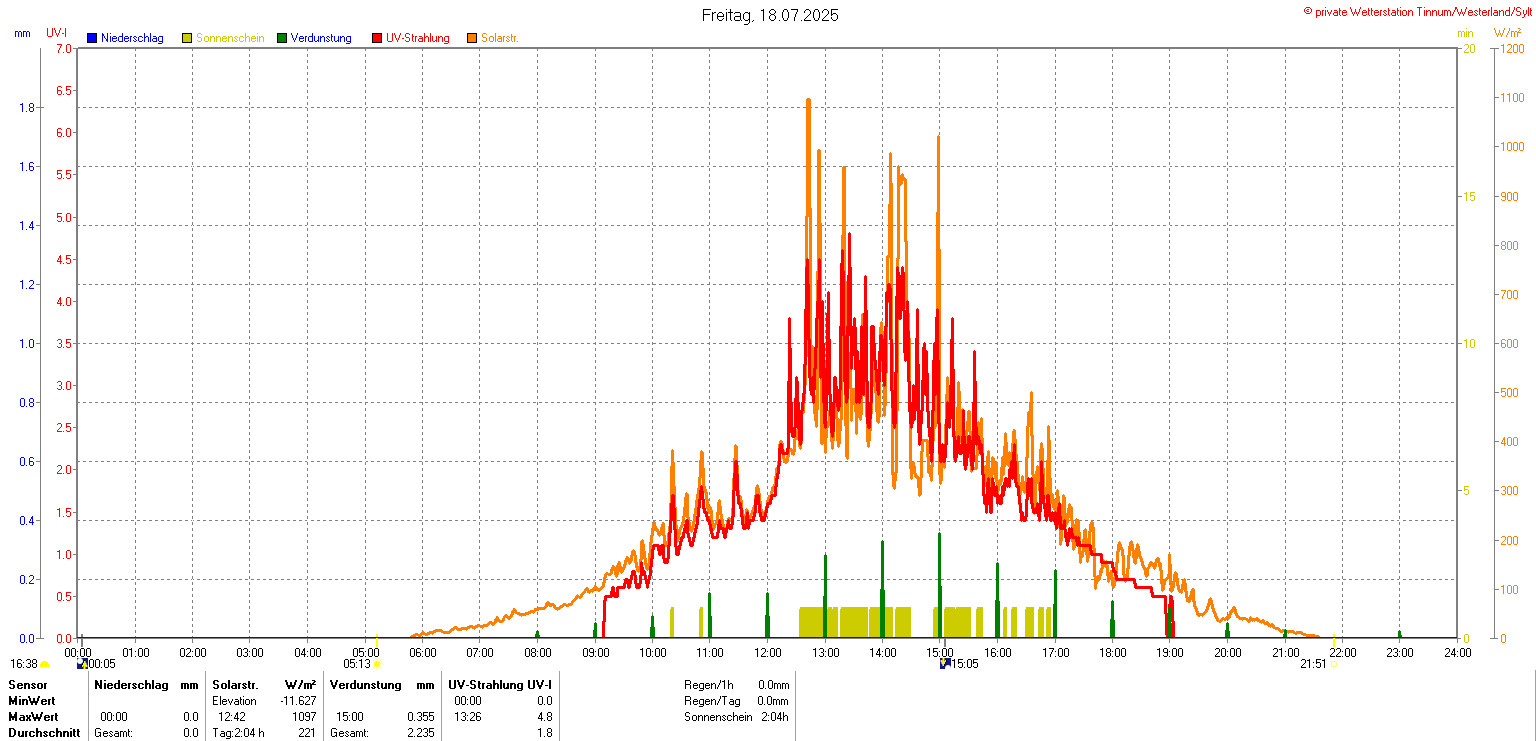Click the sunrise sun icon at 05:13

point(377,664)
